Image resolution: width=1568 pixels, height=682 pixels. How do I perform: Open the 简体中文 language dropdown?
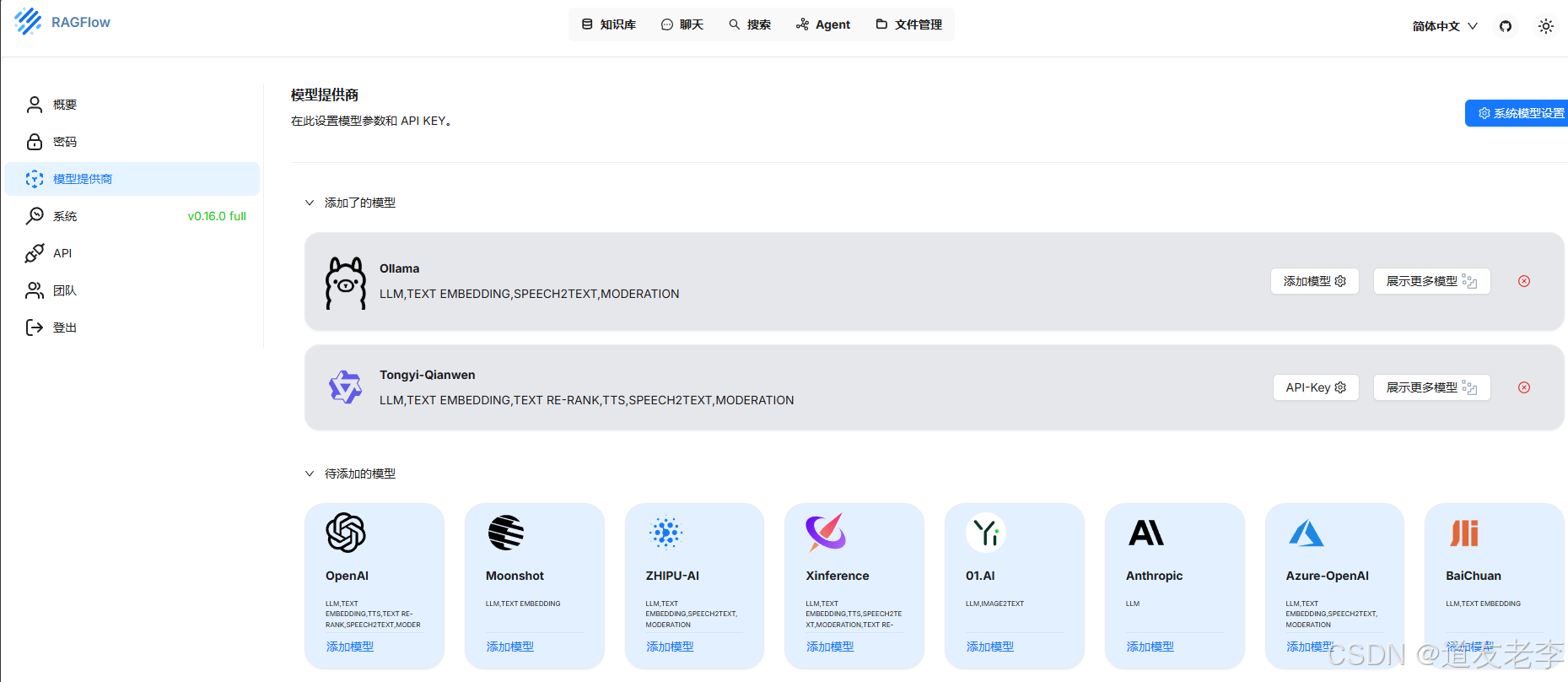click(x=1445, y=26)
